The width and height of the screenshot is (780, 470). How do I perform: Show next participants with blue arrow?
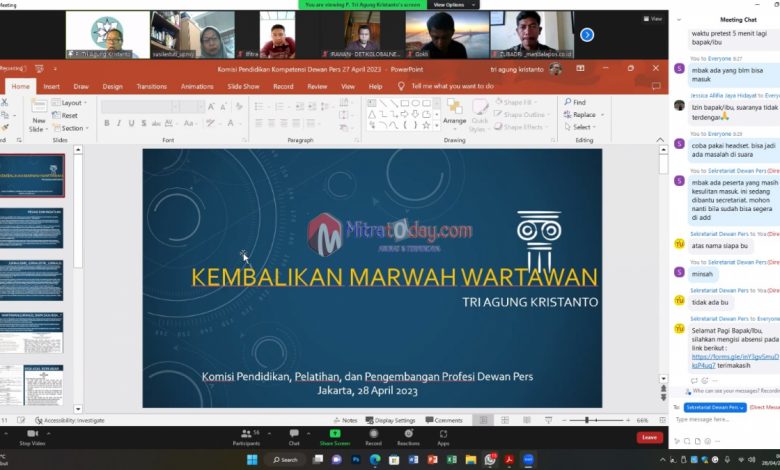coord(587,35)
